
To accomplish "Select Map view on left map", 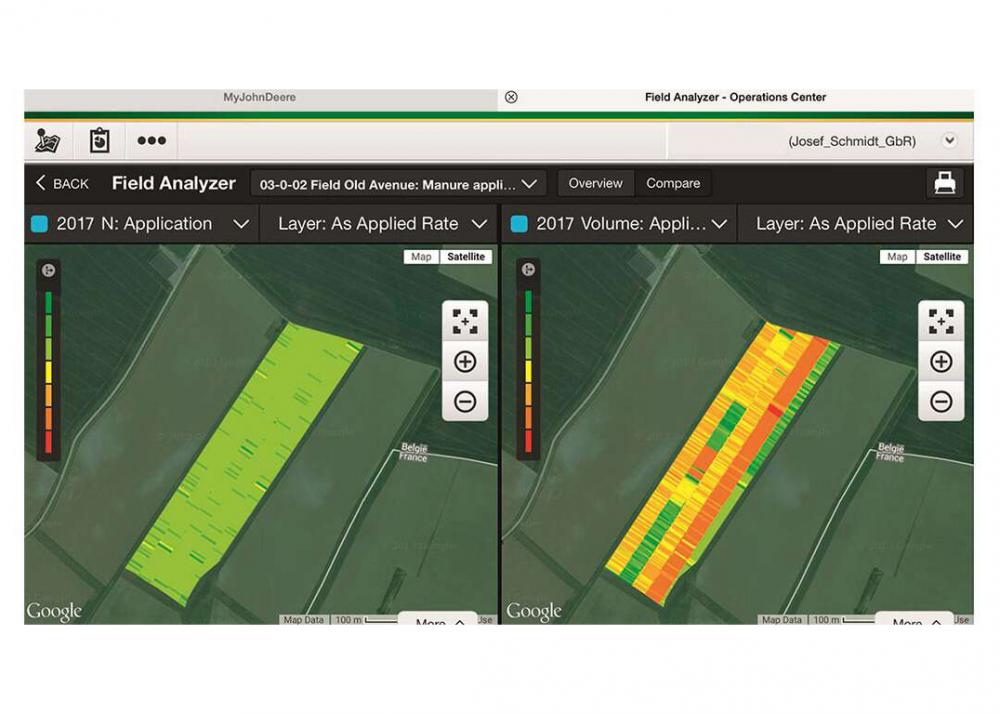I will click(421, 256).
